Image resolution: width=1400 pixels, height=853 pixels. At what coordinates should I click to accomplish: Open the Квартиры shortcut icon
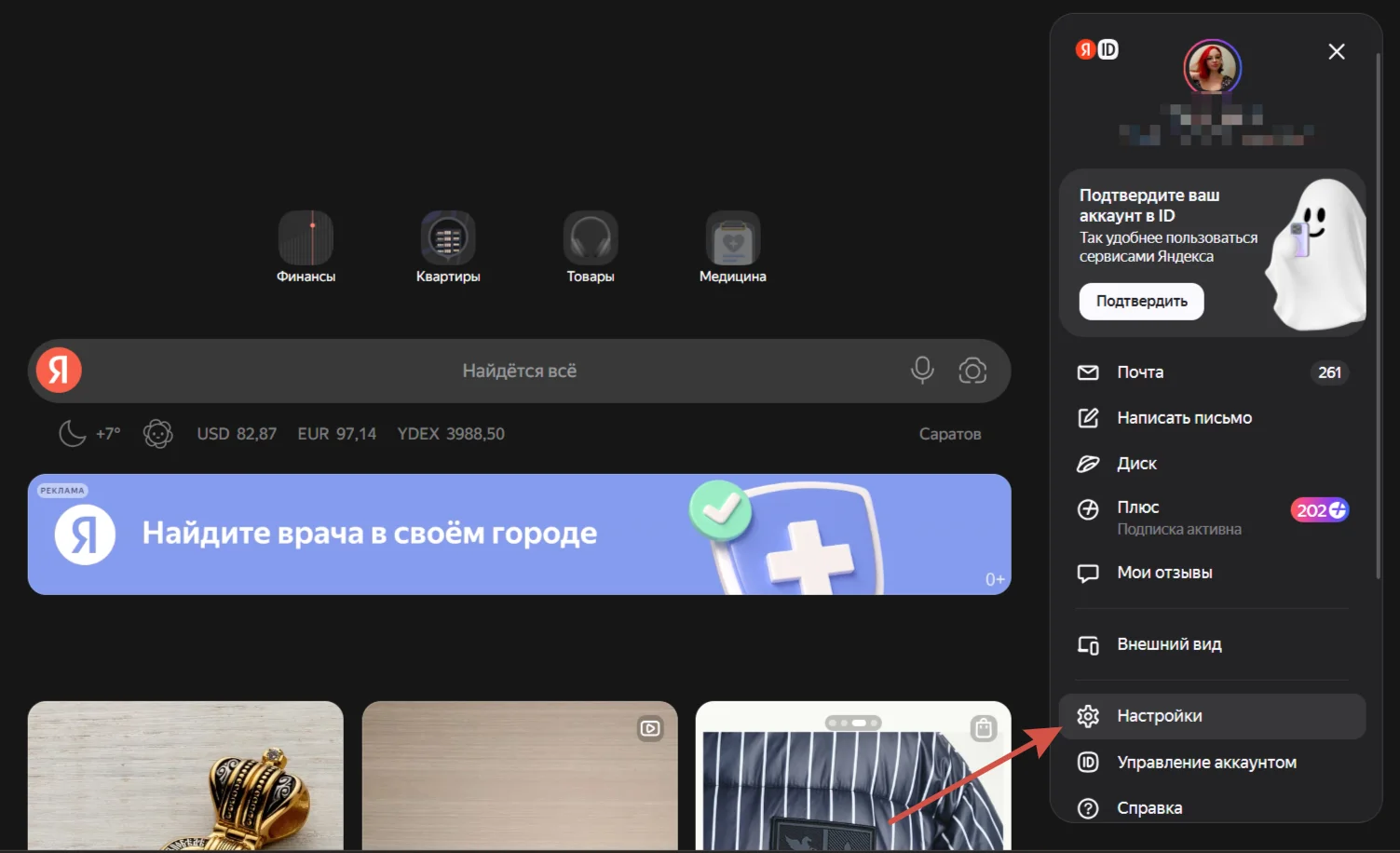pyautogui.click(x=448, y=237)
